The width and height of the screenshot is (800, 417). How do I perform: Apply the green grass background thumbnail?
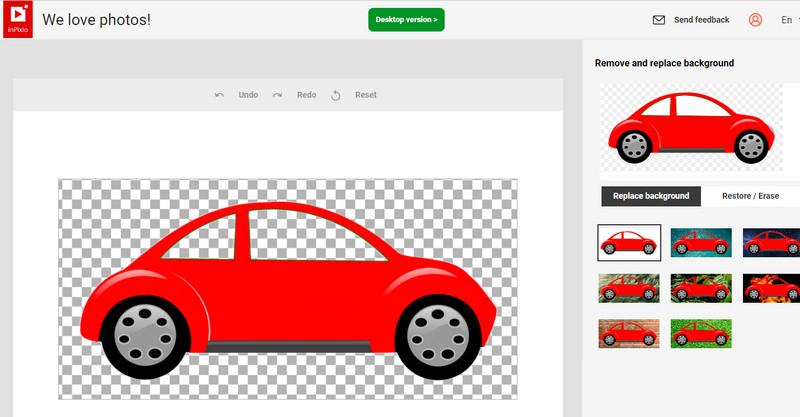tap(701, 333)
